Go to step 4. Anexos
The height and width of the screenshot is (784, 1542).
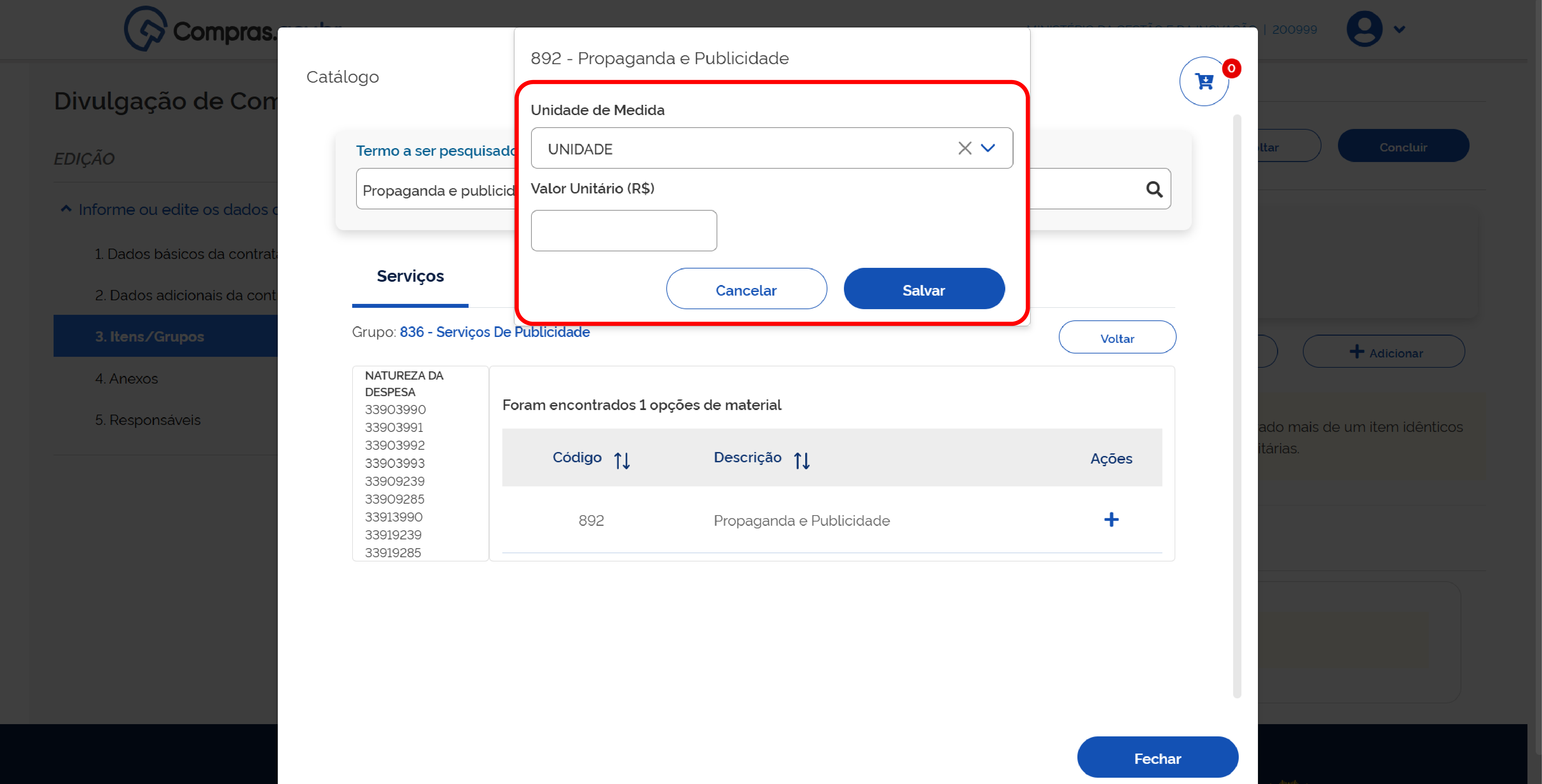pos(126,378)
